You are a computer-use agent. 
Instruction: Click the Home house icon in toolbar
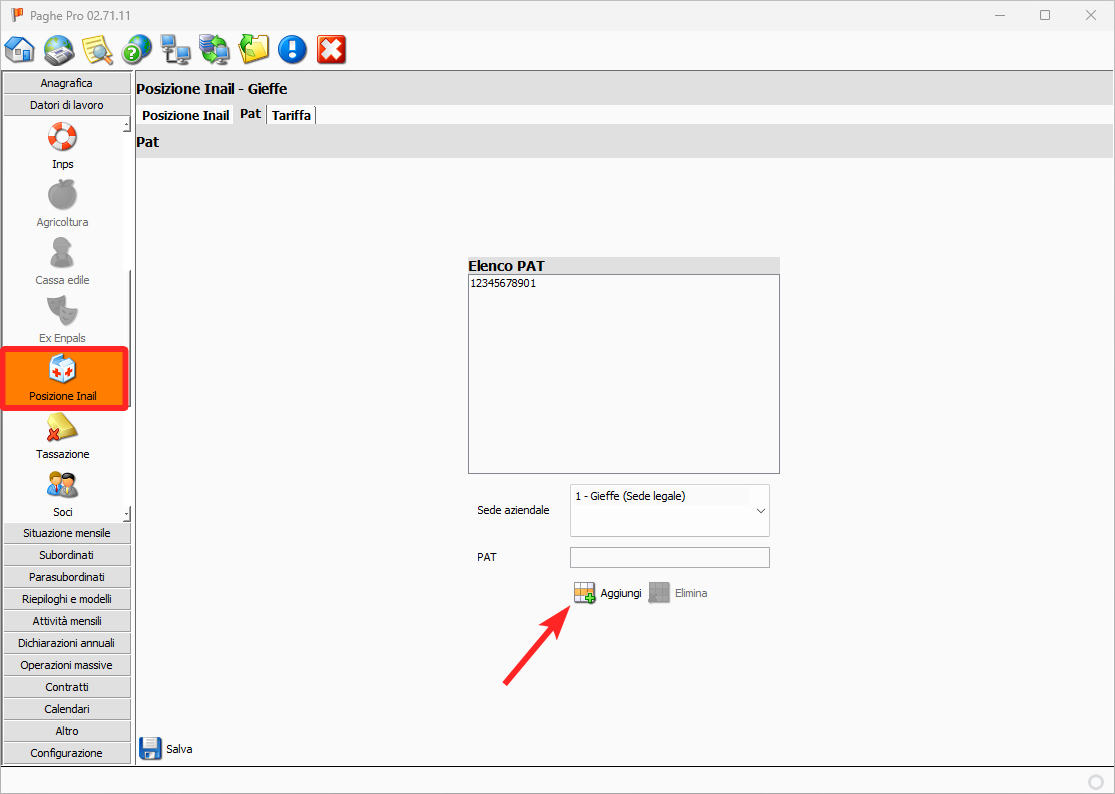(x=20, y=49)
